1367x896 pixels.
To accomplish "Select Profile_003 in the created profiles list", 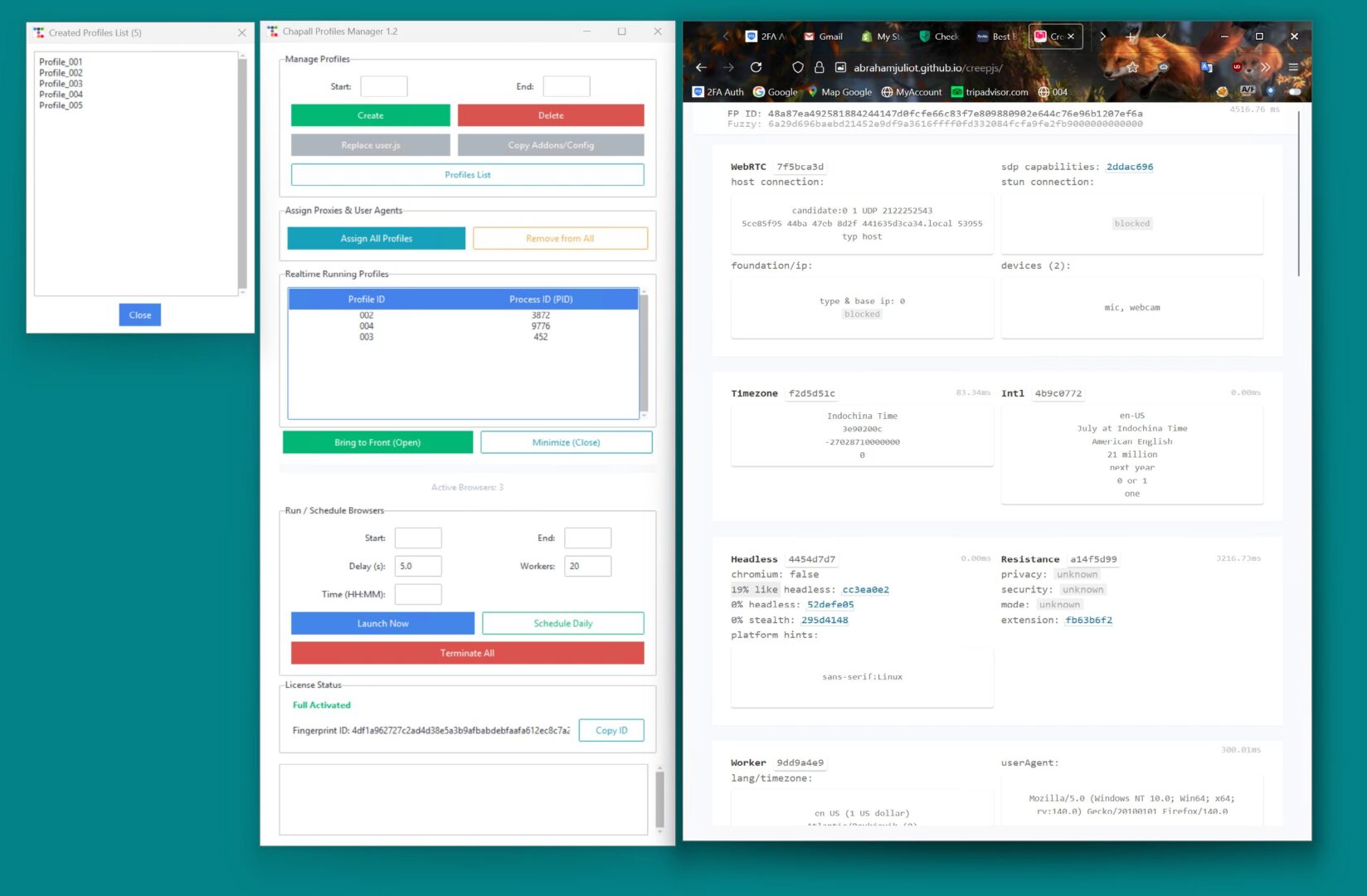I will point(61,84).
